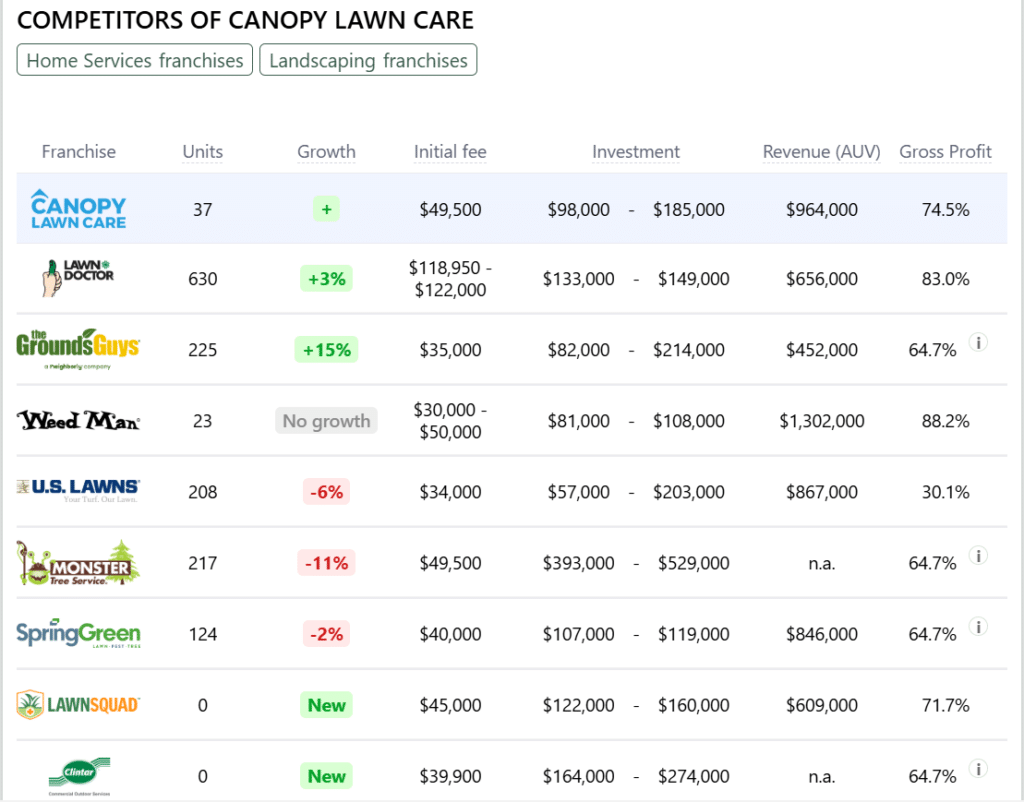Click the Units column header
The height and width of the screenshot is (802, 1024).
[202, 152]
